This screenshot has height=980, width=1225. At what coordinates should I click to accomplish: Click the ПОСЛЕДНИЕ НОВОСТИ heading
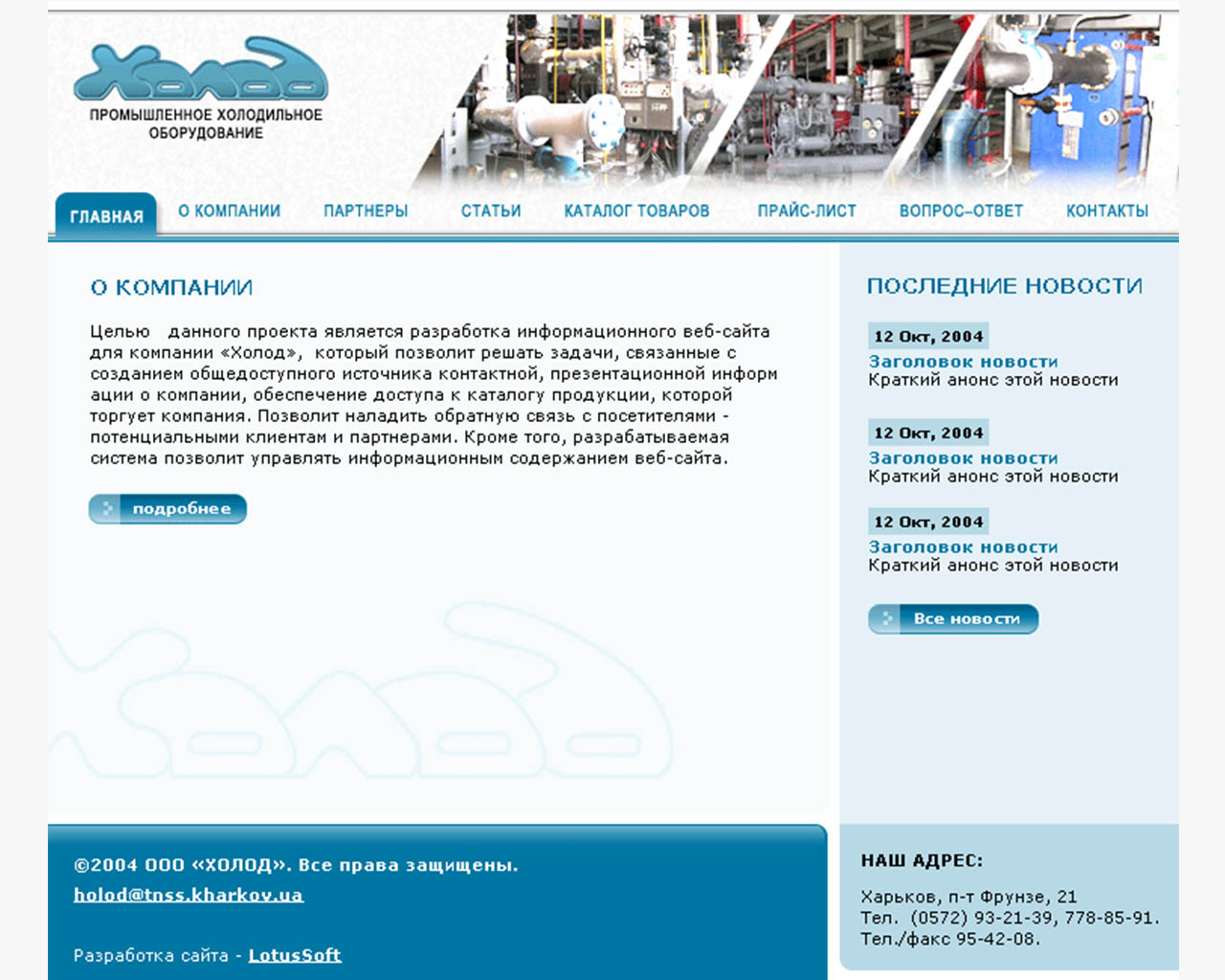click(1004, 286)
